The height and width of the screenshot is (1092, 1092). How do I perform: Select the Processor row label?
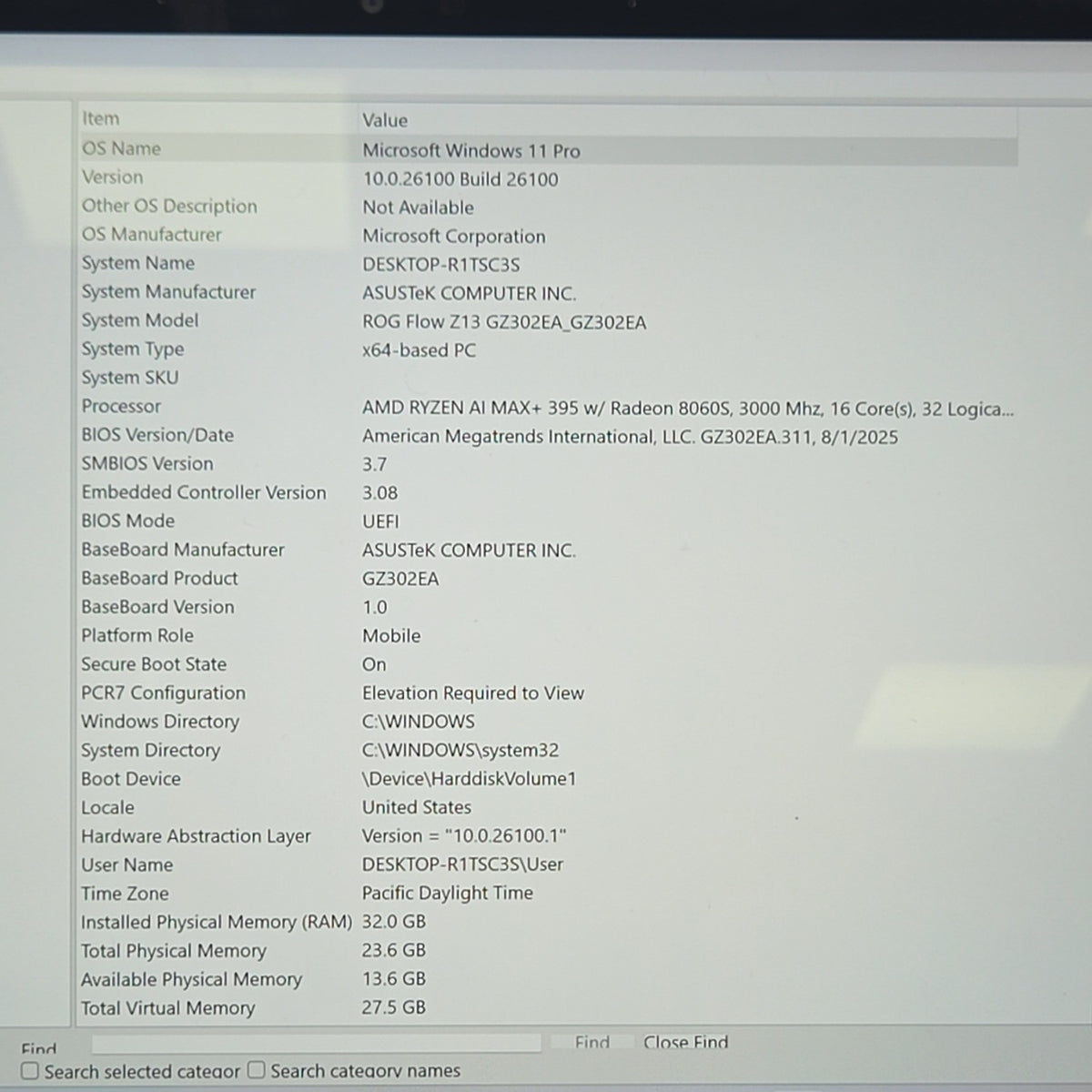point(121,407)
